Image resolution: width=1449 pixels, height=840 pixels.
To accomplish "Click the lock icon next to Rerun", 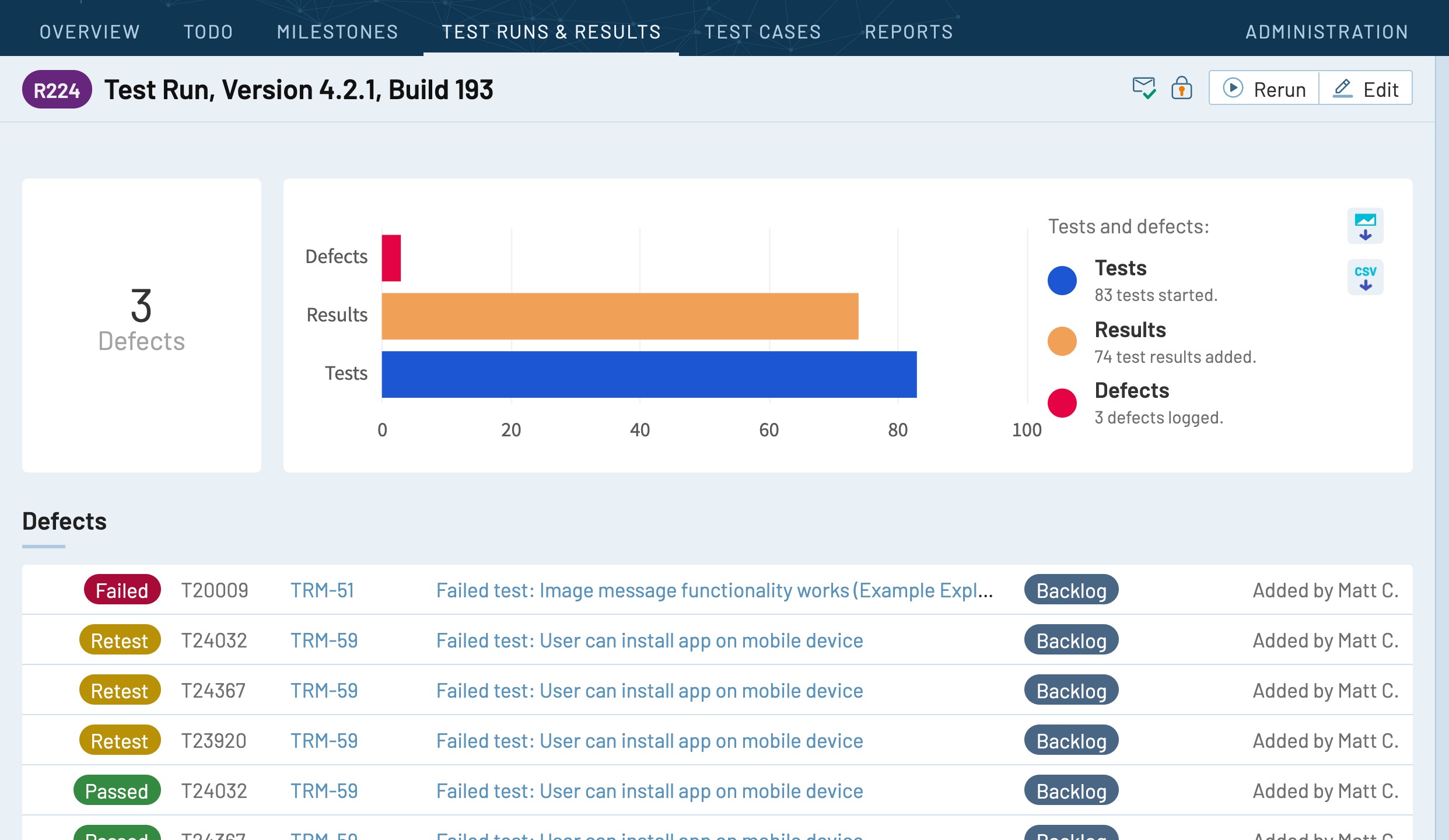I will 1182,89.
